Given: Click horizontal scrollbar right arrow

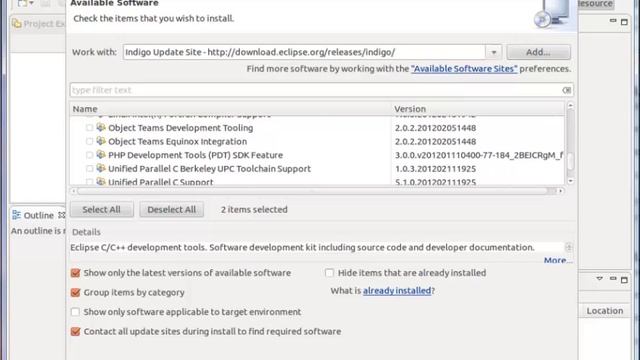Looking at the screenshot, I should tap(560, 191).
